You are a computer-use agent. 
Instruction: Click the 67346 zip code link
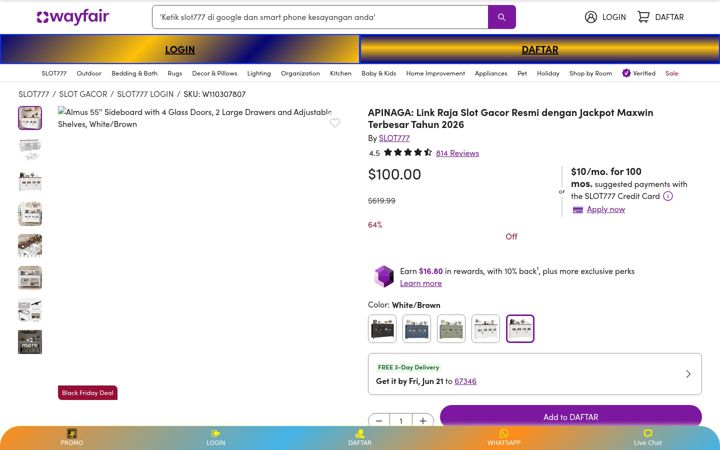tap(465, 381)
